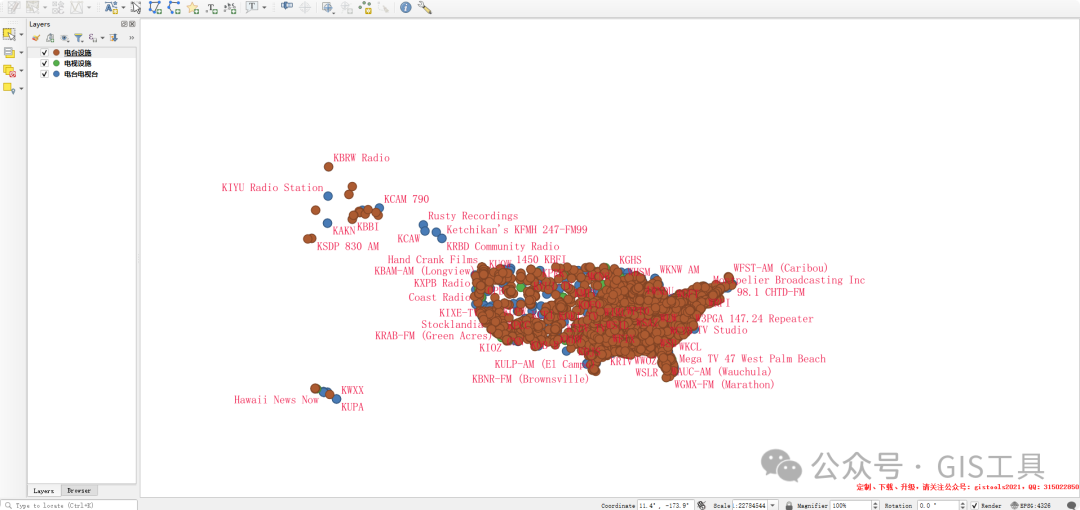Click Expand All icon in Layers panel
Viewport: 1080px width, 510px height.
tap(114, 38)
